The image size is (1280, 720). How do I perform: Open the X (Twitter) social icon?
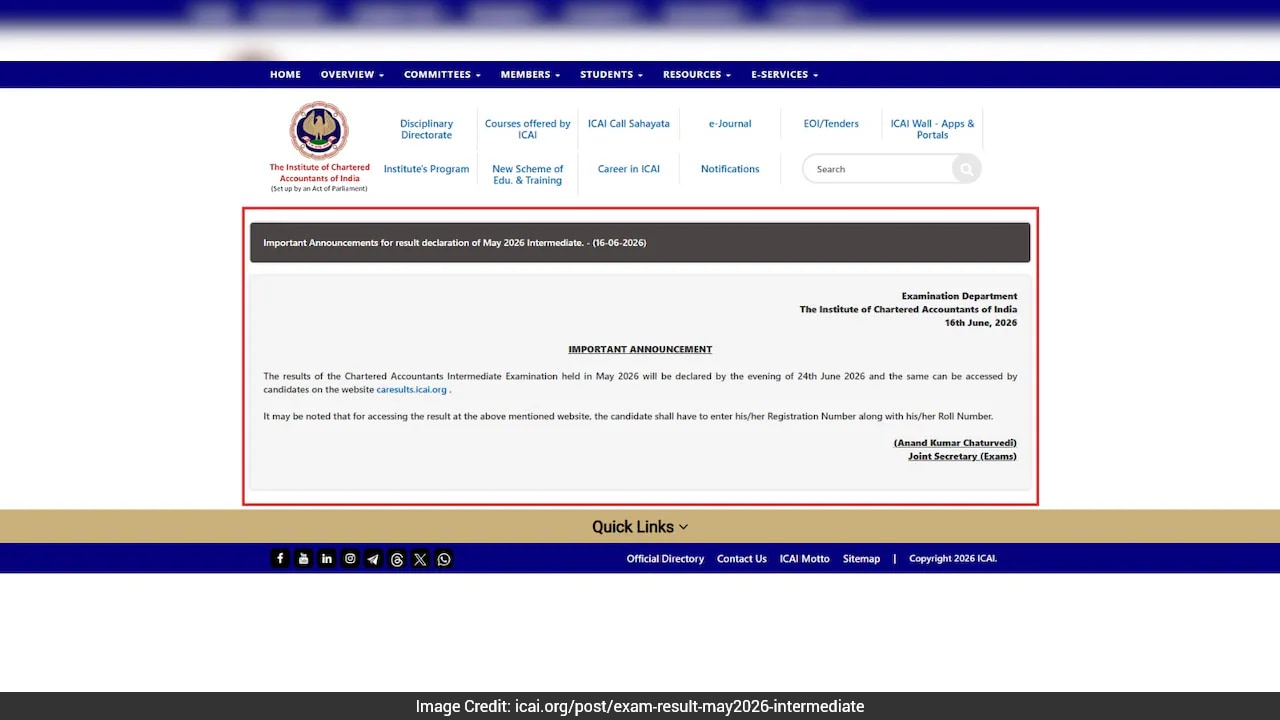(420, 559)
